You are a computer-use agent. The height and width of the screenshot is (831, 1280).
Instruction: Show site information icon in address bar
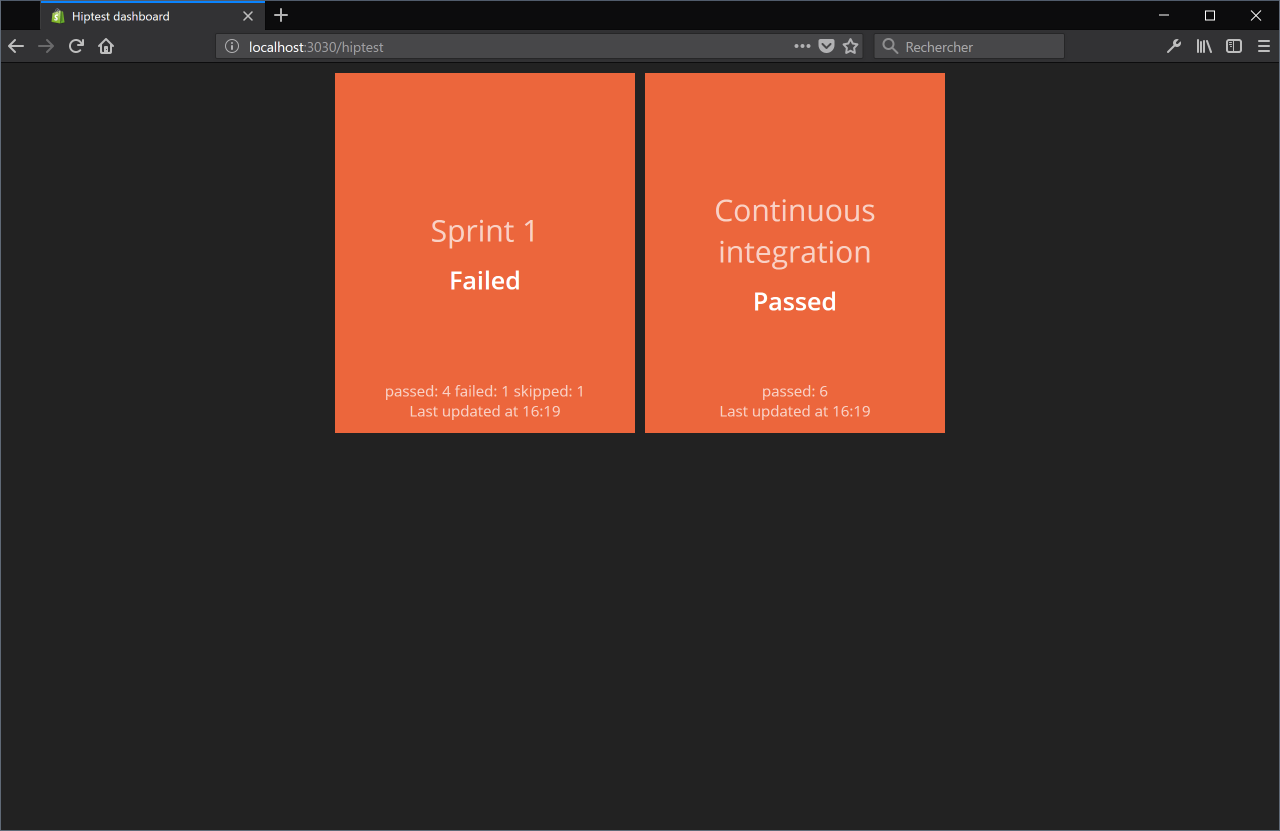pyautogui.click(x=232, y=46)
